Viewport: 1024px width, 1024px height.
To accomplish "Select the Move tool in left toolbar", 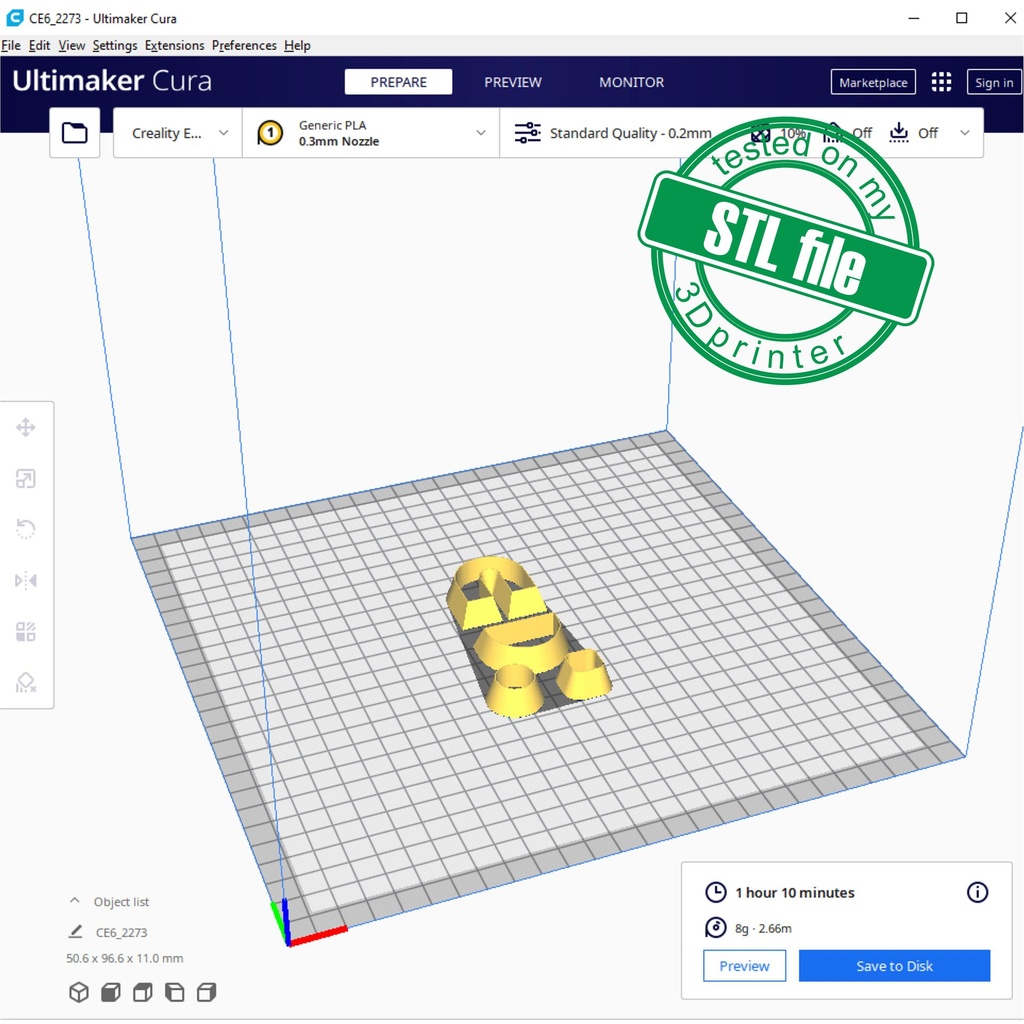I will [x=26, y=428].
